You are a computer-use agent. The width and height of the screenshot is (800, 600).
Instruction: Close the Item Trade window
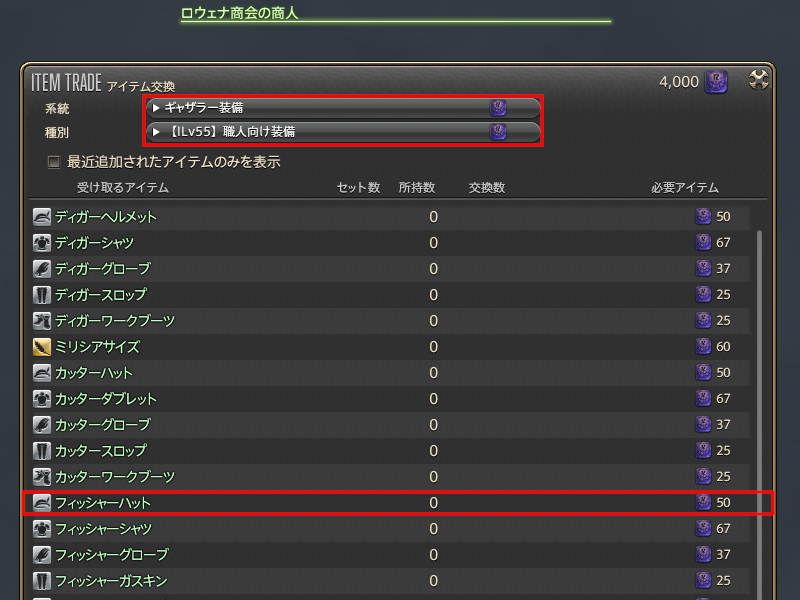point(759,80)
